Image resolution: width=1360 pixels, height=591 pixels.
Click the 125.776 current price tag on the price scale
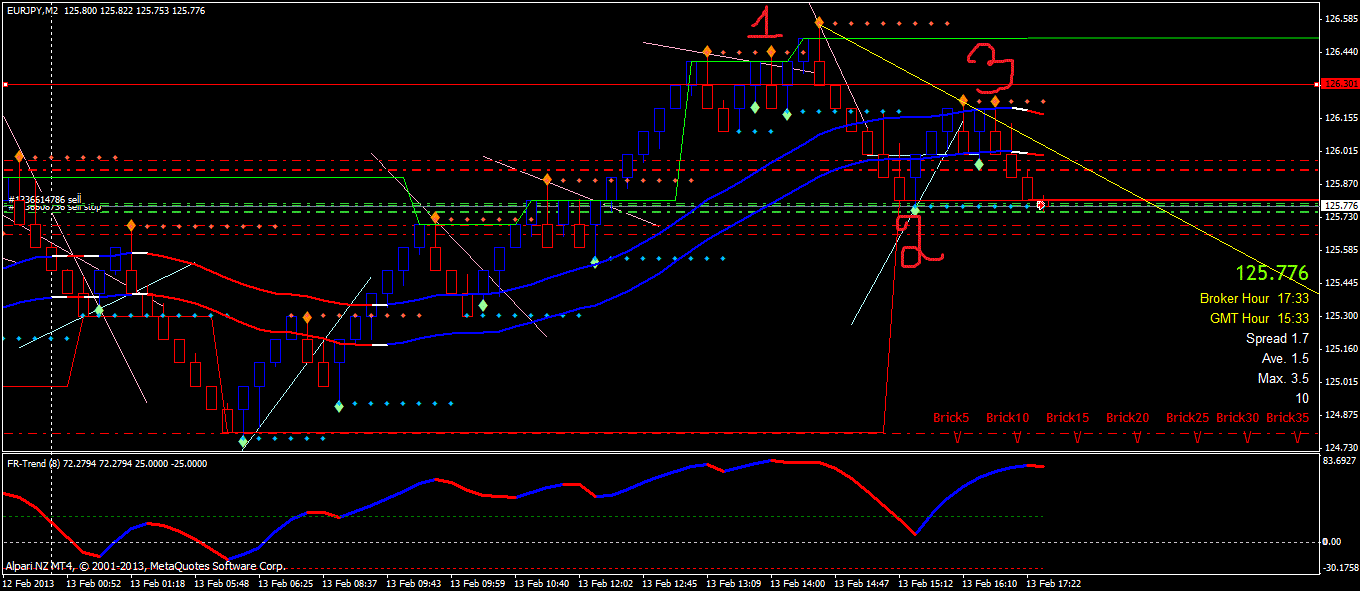click(1340, 205)
